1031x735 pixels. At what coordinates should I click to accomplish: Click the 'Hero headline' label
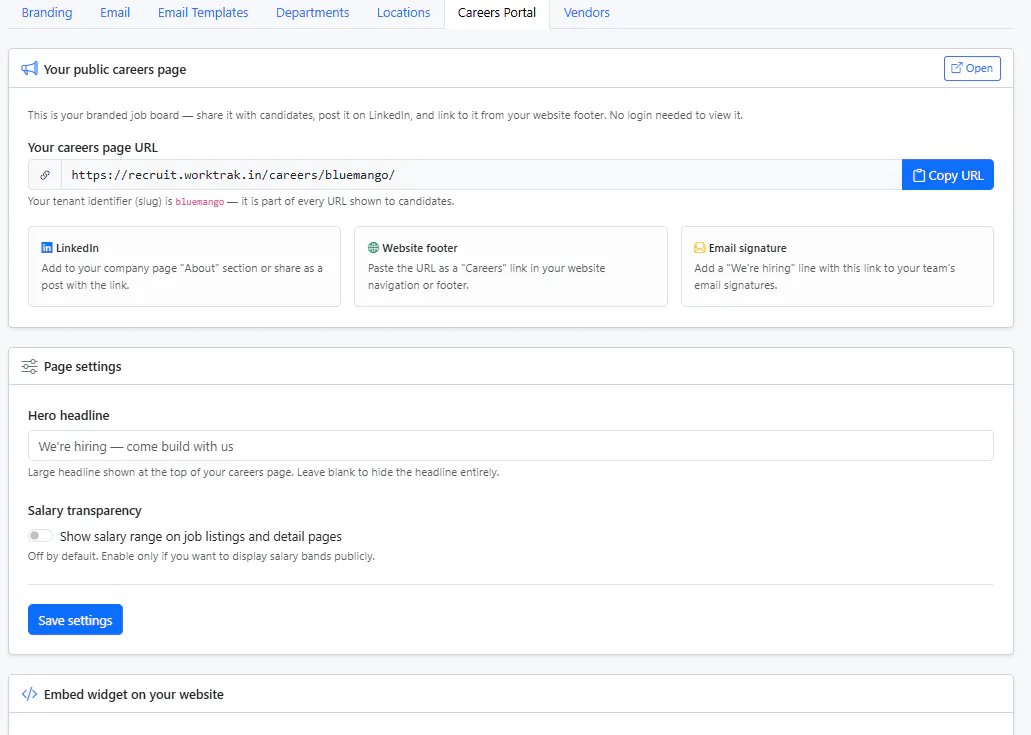(x=69, y=415)
